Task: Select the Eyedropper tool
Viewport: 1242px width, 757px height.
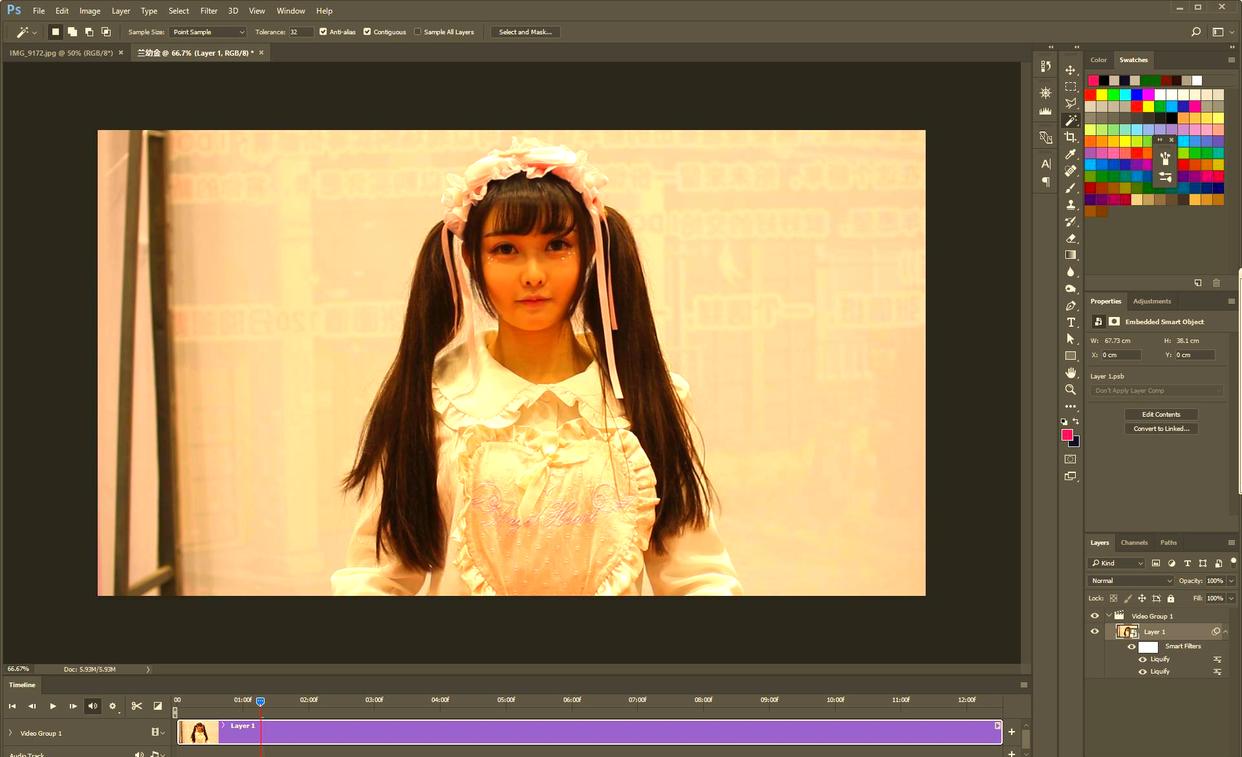Action: click(x=1070, y=155)
